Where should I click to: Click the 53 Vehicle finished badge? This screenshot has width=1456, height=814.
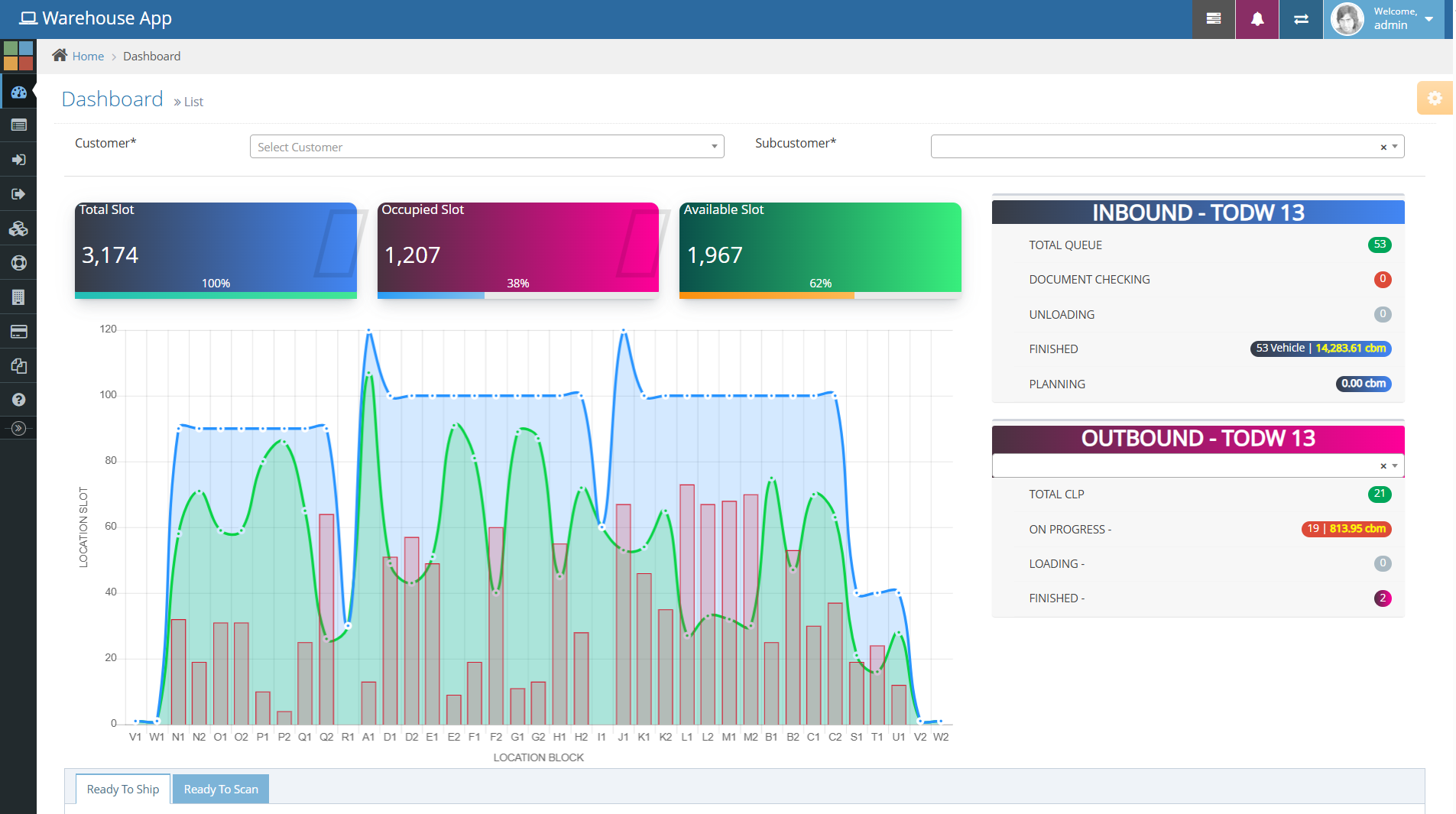coord(1321,349)
